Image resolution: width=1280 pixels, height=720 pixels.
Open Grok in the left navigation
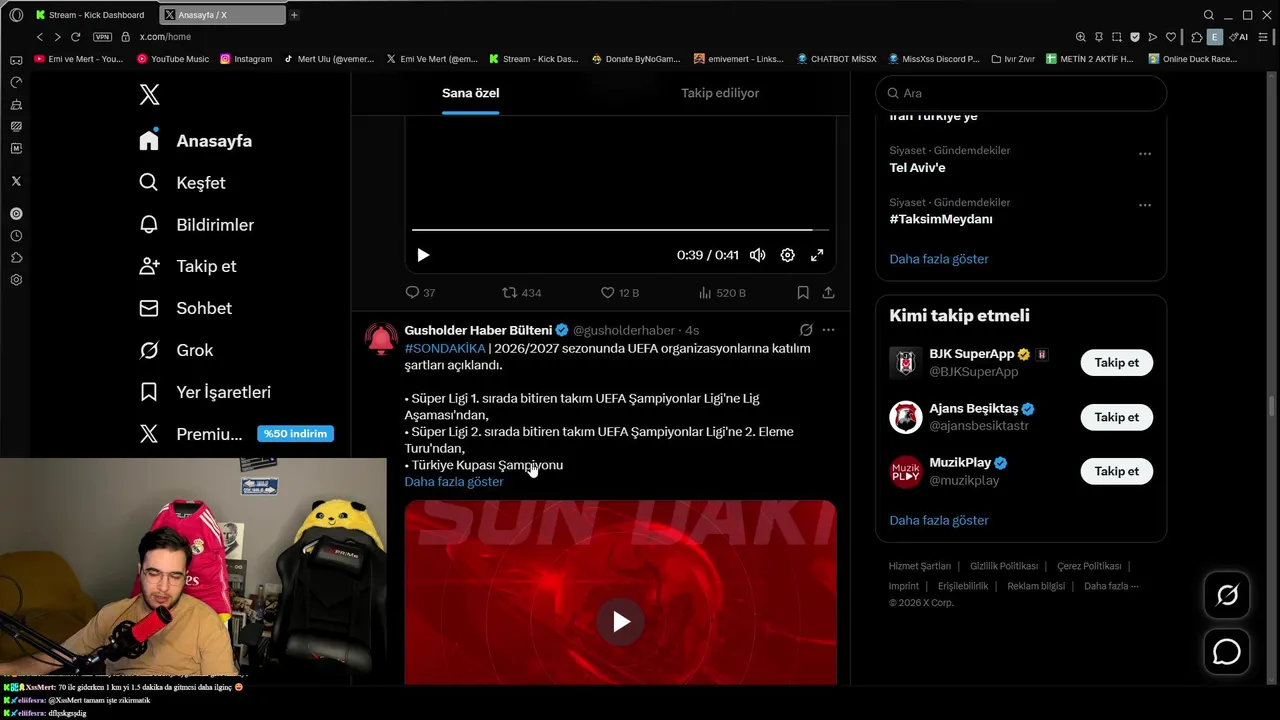(x=176, y=350)
